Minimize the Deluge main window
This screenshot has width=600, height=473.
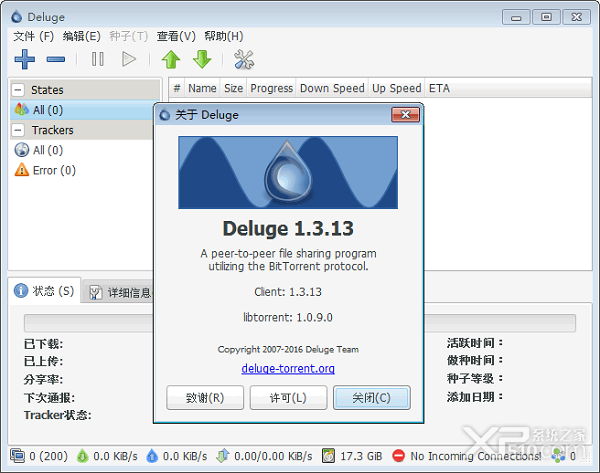point(516,17)
